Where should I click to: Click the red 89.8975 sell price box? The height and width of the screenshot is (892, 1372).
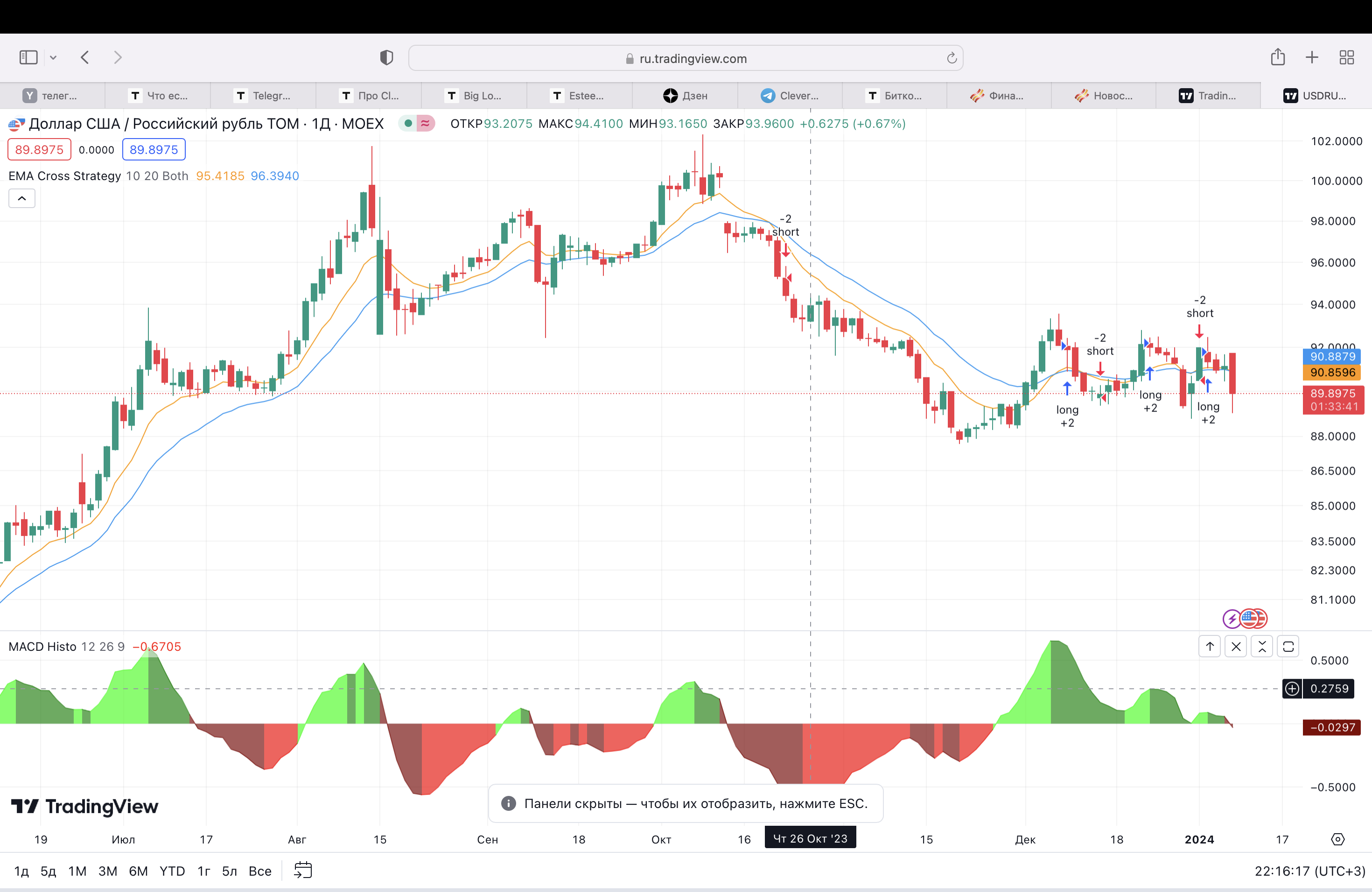click(39, 150)
